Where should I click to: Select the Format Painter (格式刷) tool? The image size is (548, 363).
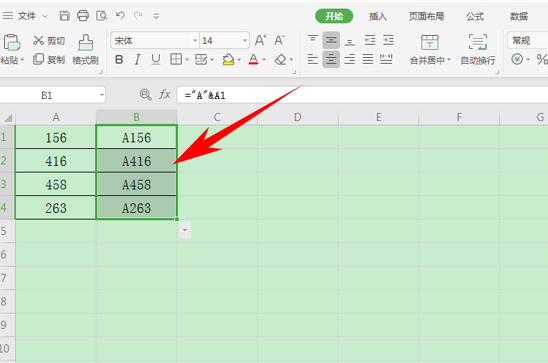85,49
